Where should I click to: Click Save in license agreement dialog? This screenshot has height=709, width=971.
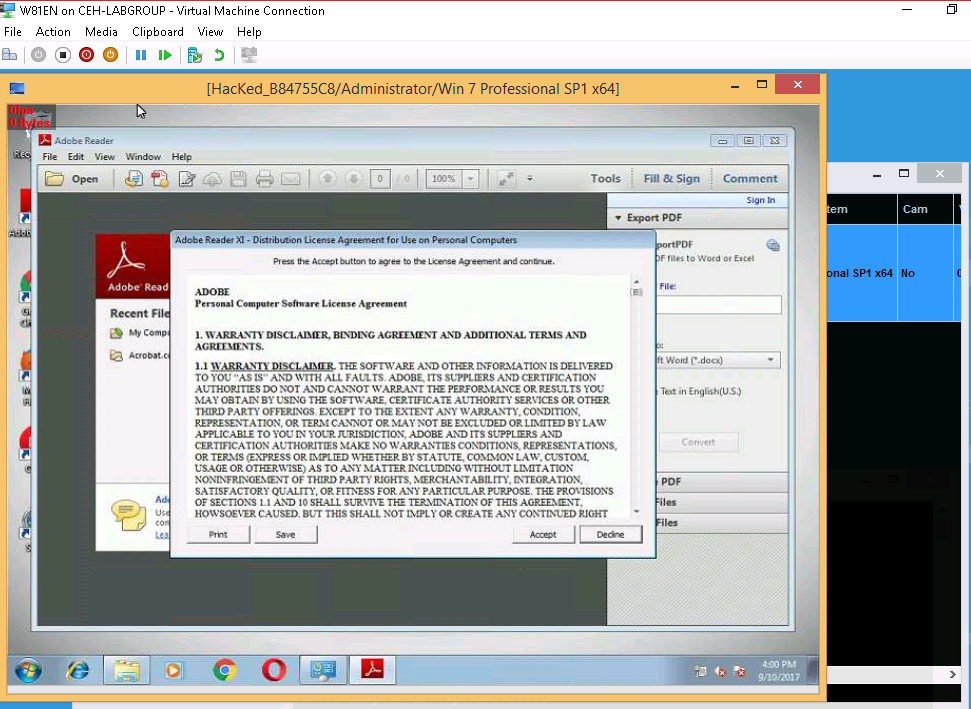285,534
